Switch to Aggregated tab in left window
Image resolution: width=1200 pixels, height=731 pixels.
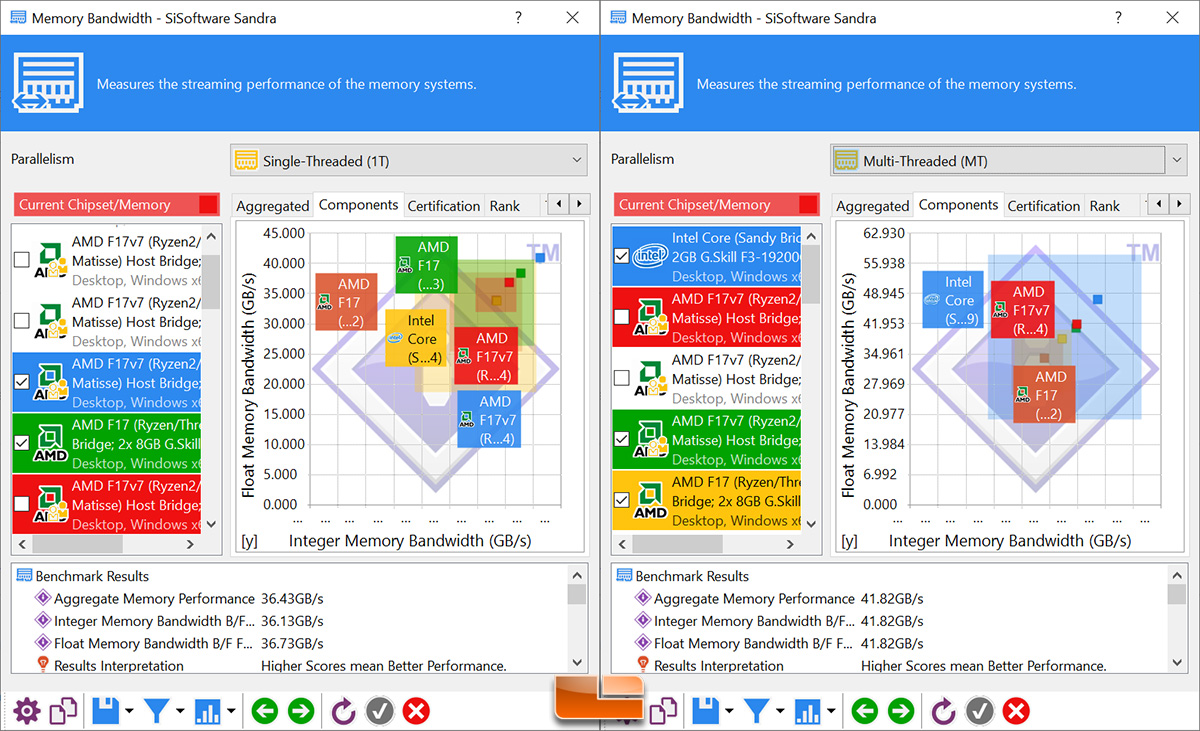coord(272,206)
